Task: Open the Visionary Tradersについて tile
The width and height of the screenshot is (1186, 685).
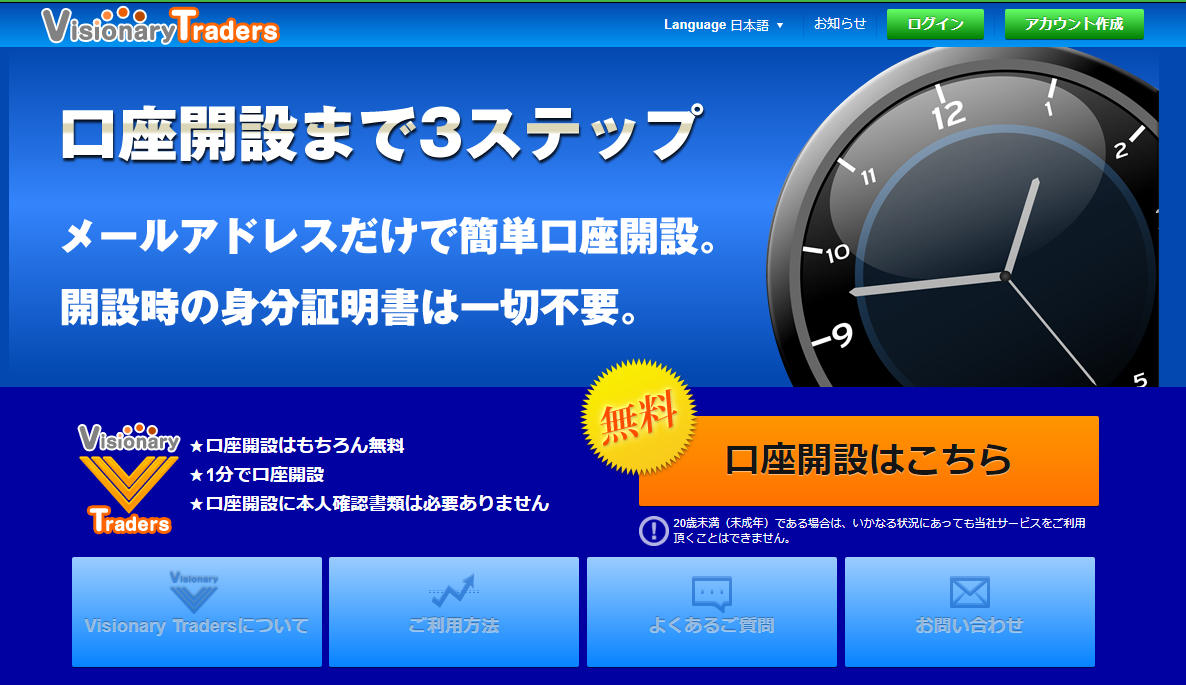Action: [197, 612]
